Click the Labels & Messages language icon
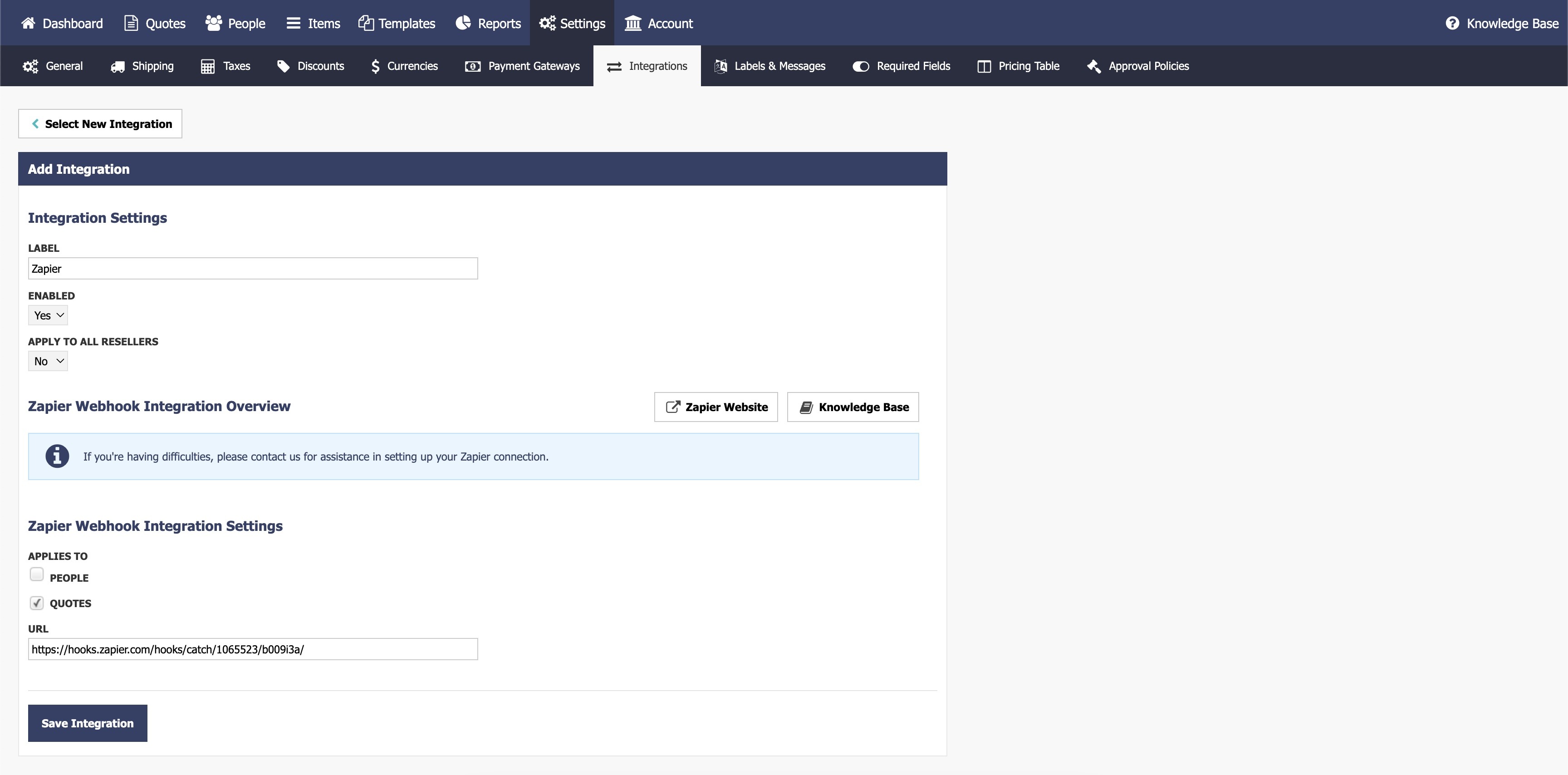Viewport: 1568px width, 775px height. coord(720,66)
